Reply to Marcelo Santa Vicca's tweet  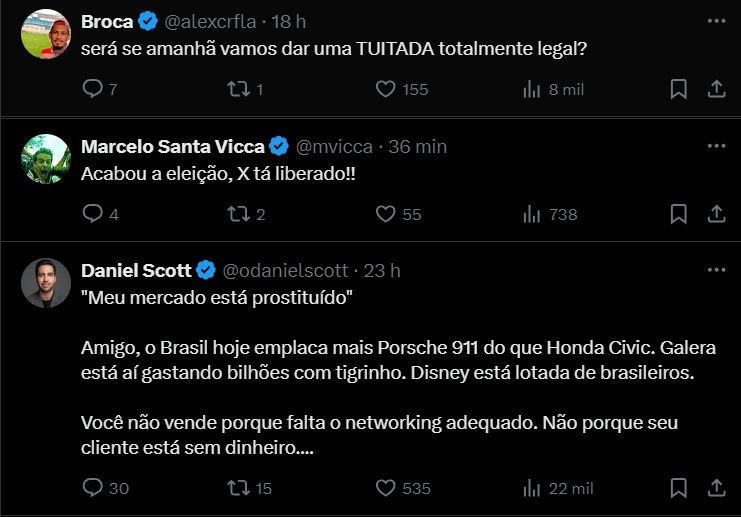[x=92, y=214]
